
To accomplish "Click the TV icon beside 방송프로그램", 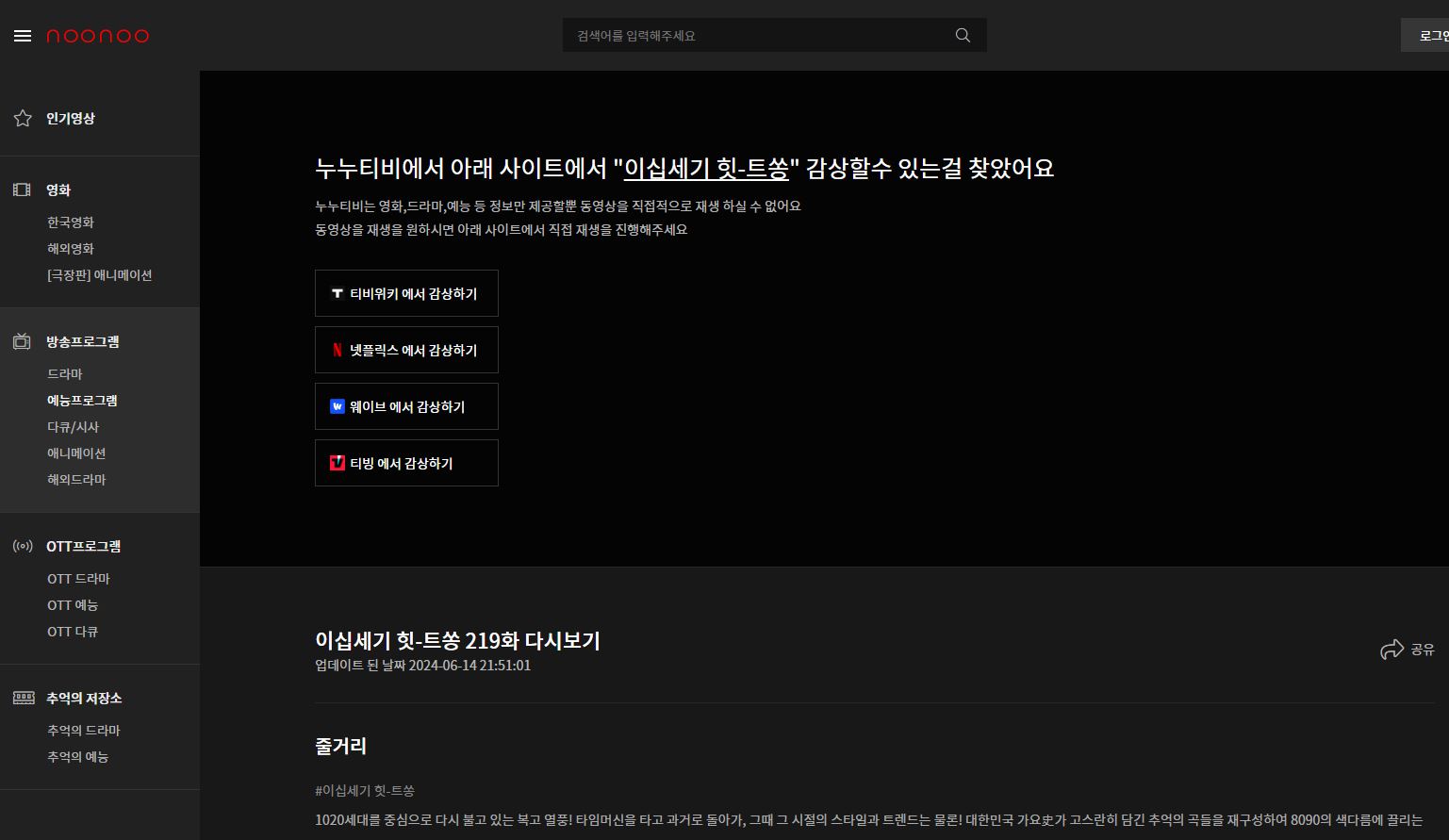I will (x=22, y=341).
